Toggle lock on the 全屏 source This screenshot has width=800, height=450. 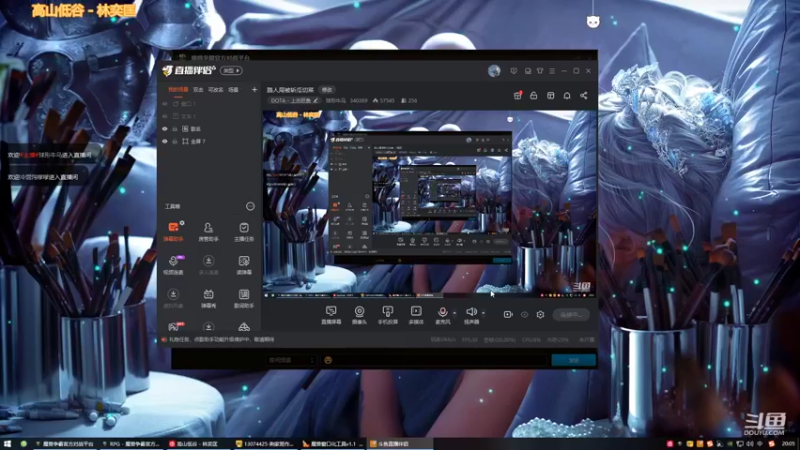(175, 141)
